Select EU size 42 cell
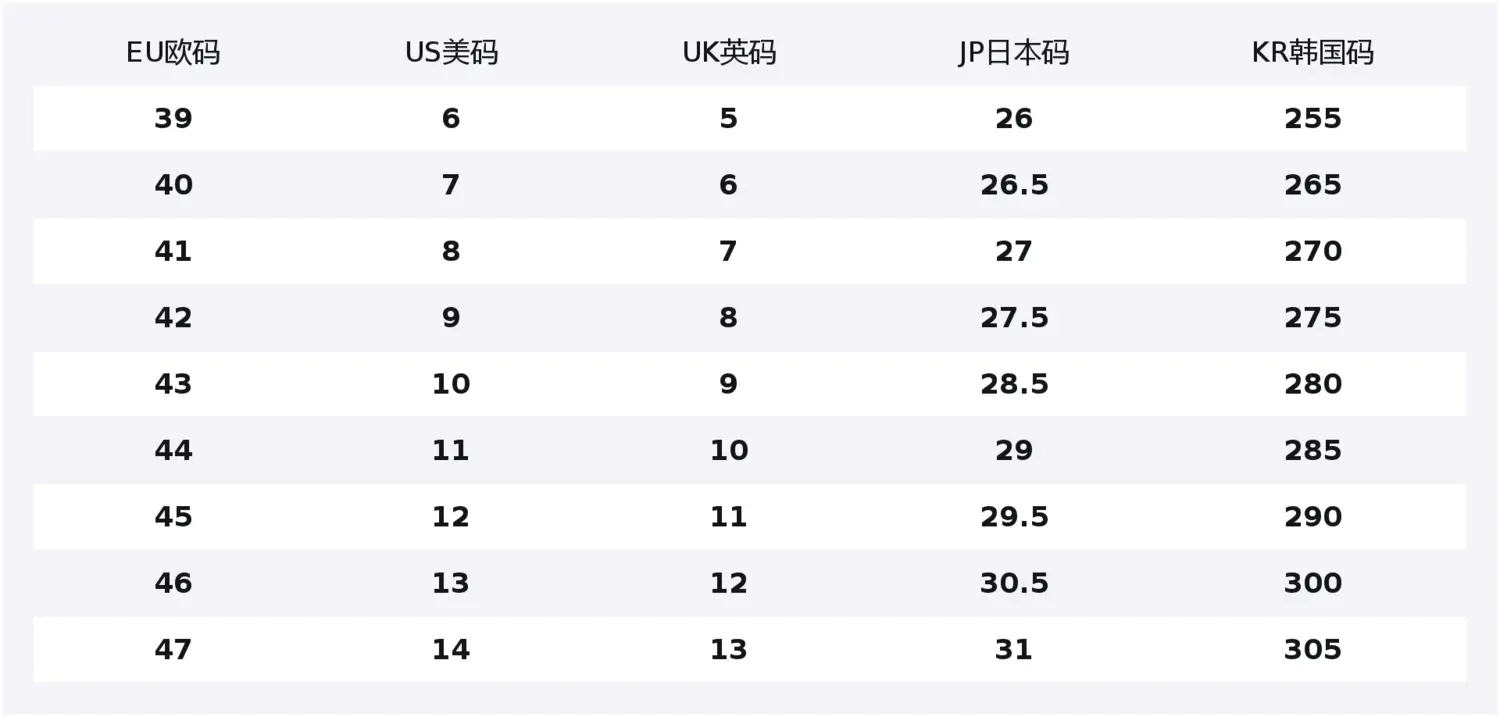Image resolution: width=1500 pixels, height=717 pixels. [x=173, y=318]
